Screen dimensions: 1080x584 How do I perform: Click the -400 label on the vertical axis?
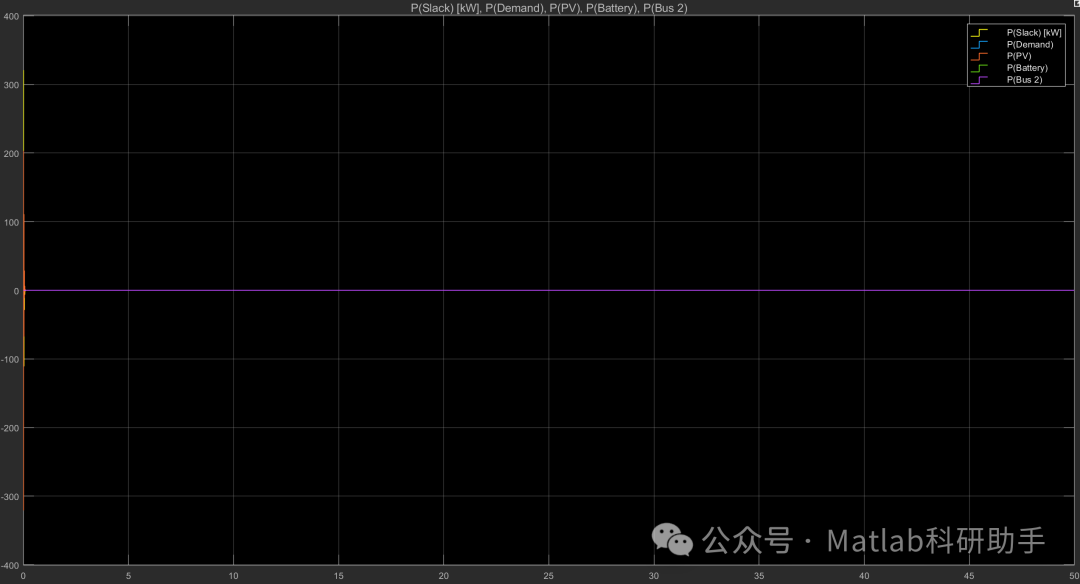click(x=10, y=565)
